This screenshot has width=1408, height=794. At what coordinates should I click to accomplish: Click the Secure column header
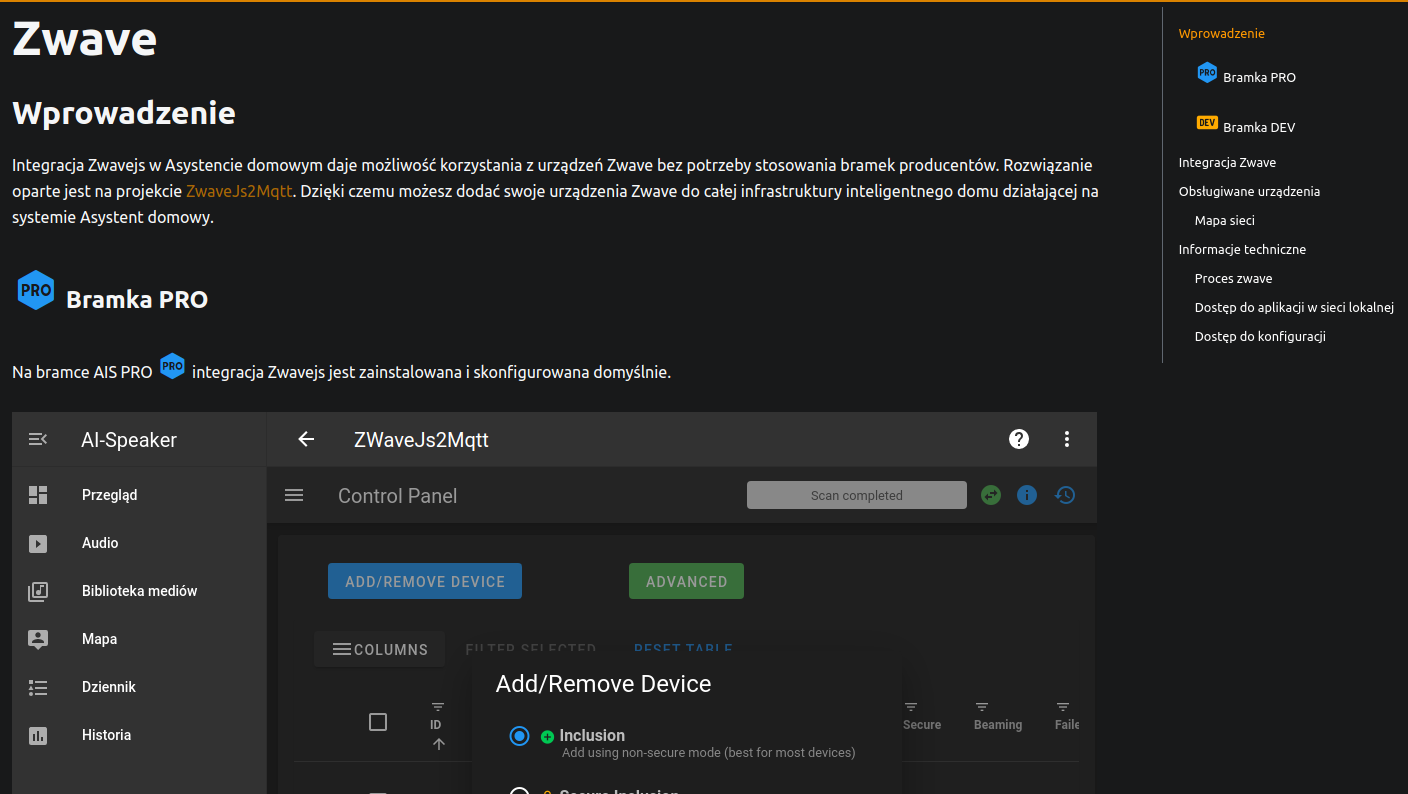tap(922, 725)
